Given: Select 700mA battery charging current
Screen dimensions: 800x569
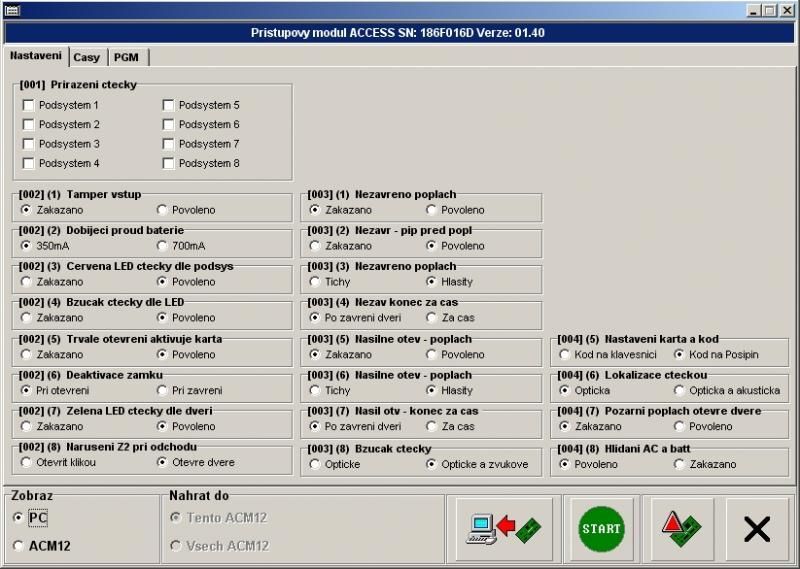Looking at the screenshot, I should point(162,246).
